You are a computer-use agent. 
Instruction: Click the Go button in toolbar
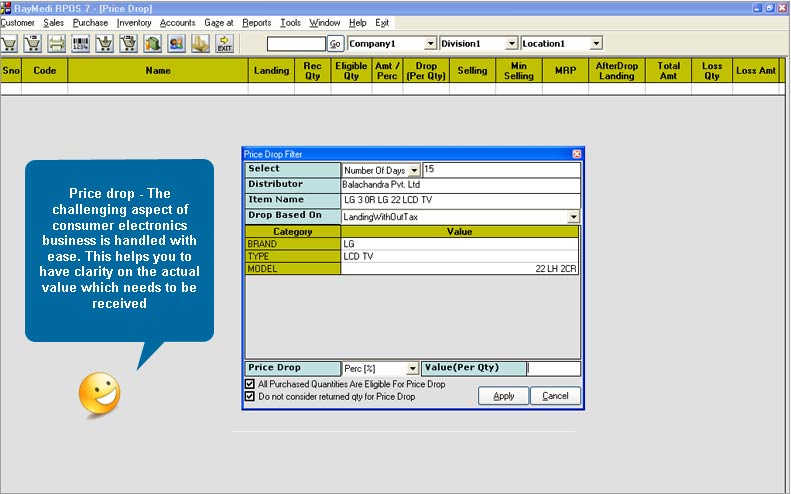[335, 44]
